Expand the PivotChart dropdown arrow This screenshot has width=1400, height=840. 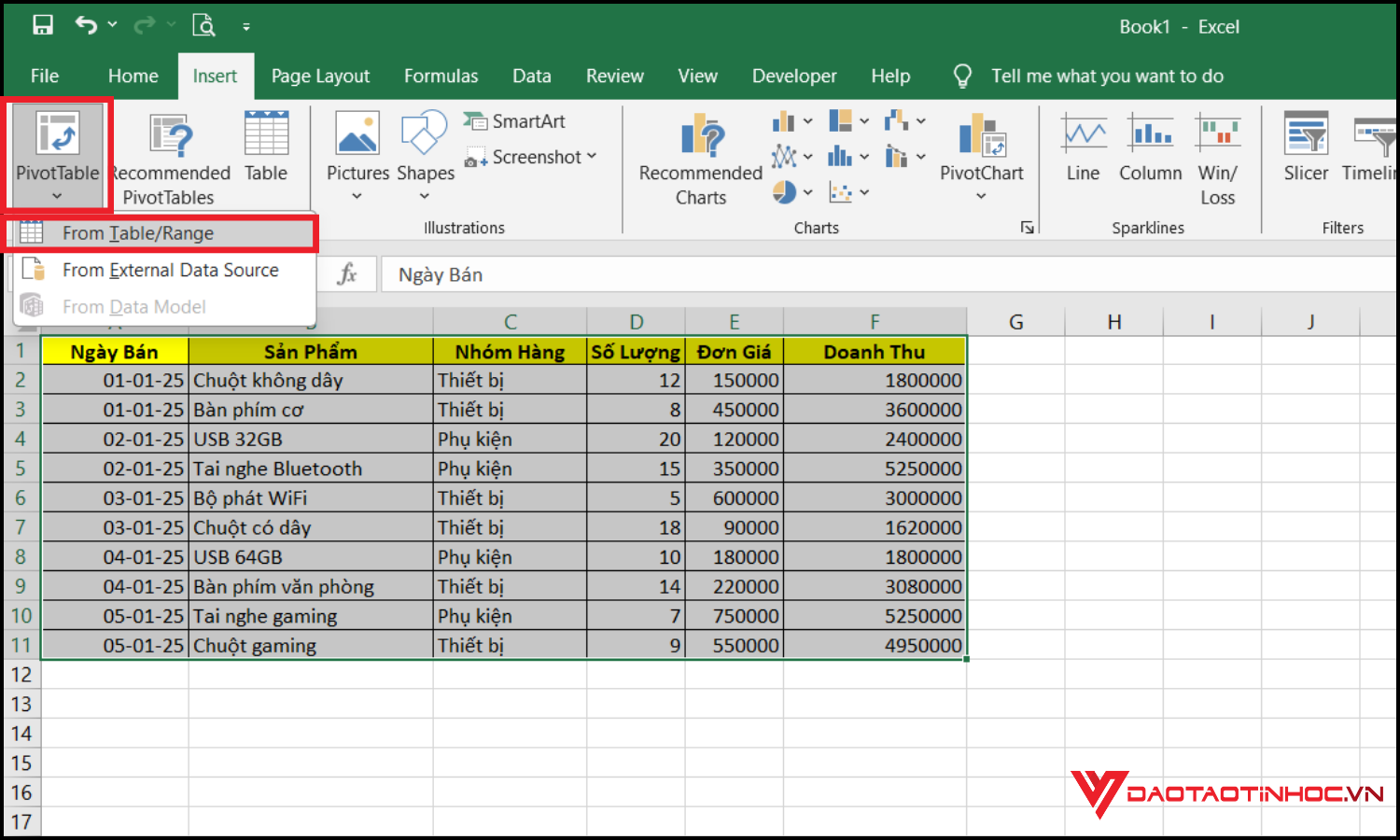(981, 196)
